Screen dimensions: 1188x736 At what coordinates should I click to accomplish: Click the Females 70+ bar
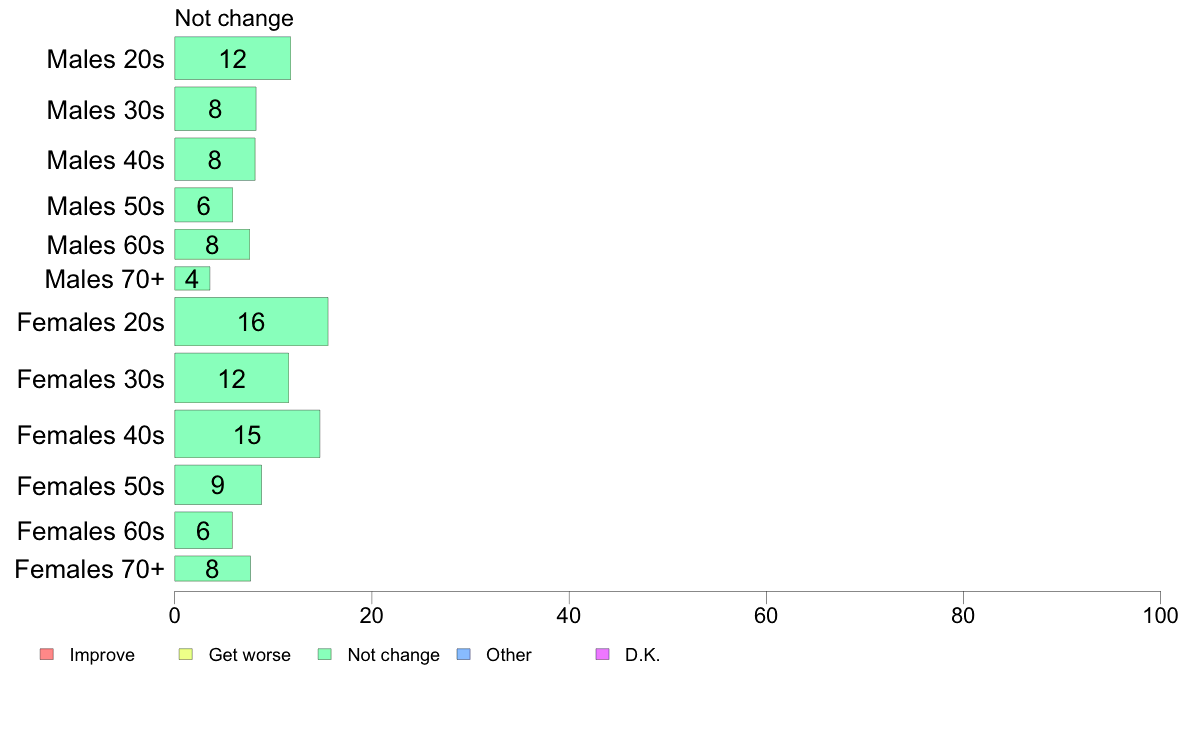212,568
